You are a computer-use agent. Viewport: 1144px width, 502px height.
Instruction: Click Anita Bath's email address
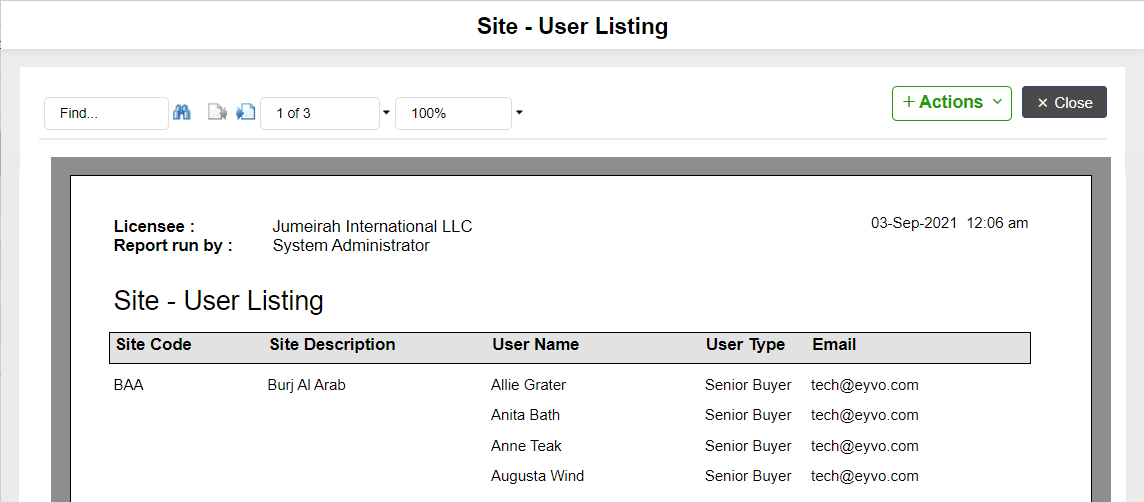865,415
